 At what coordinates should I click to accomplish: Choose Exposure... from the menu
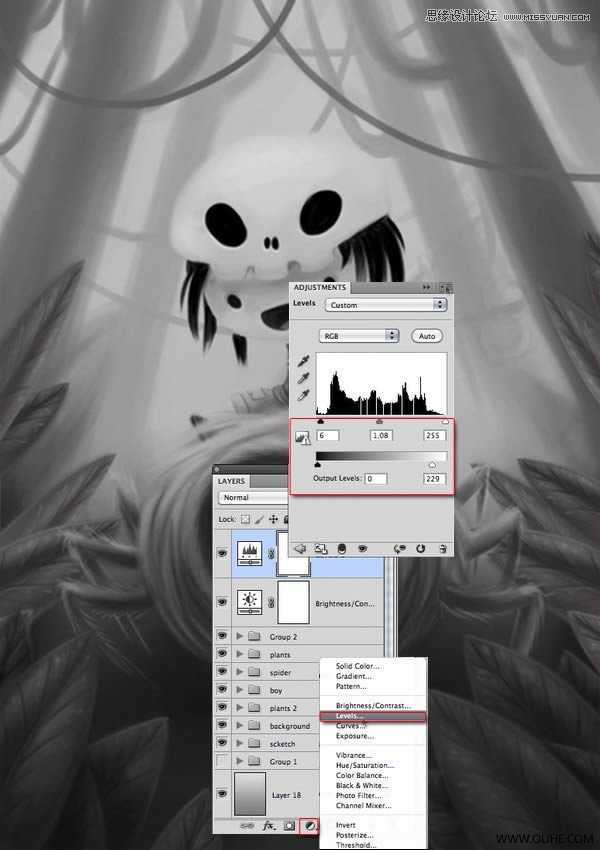point(355,736)
